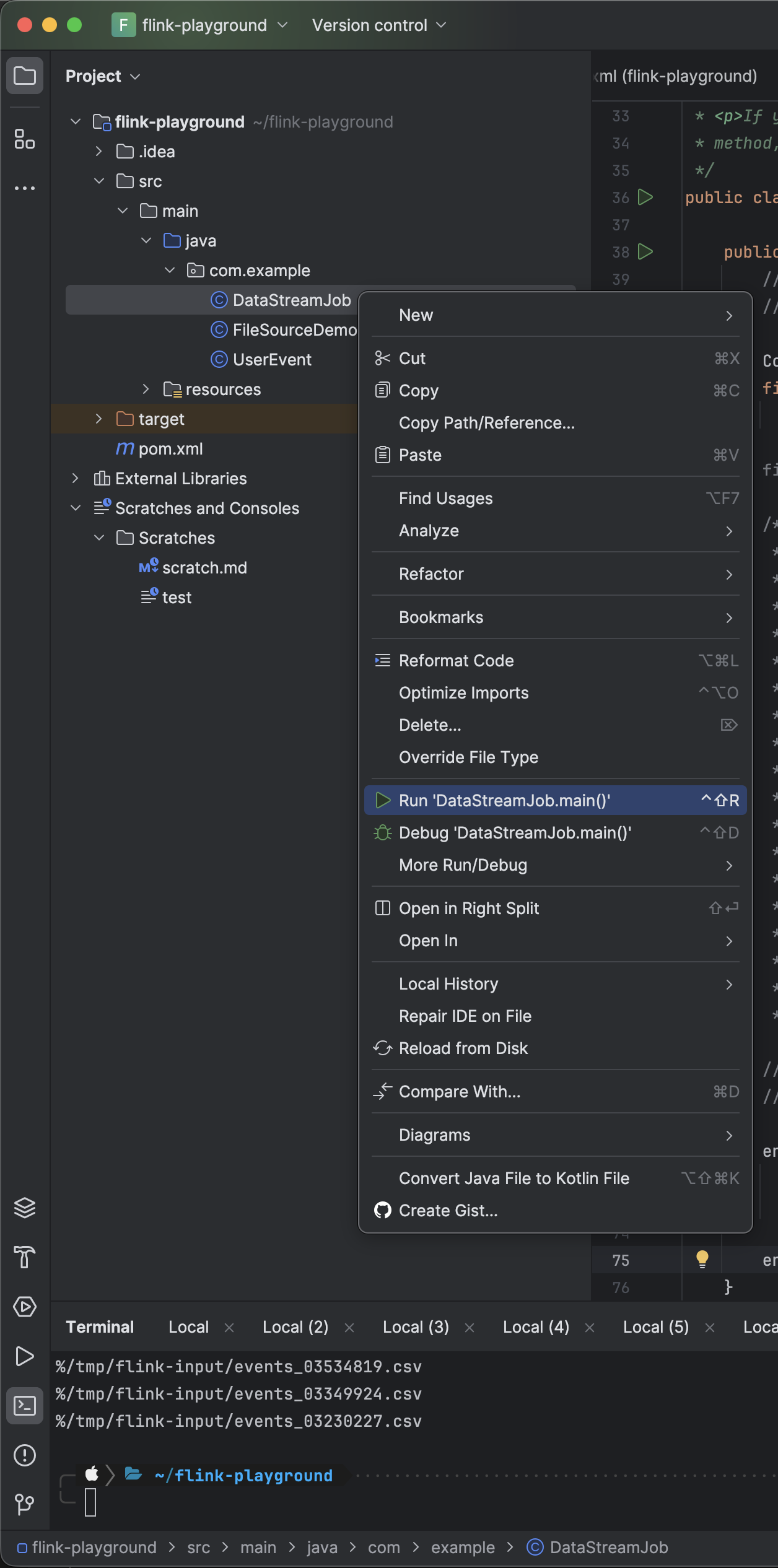Click the lightbulb intention icon on line 75
Screen dimensions: 778x1568
(x=702, y=1260)
